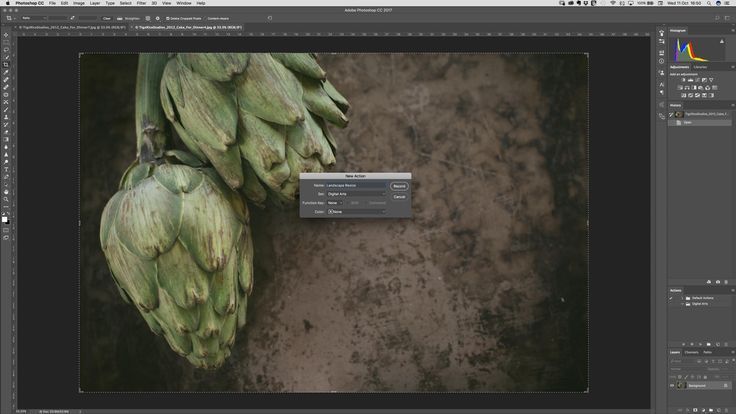Screen dimensions: 736x414
Task: Click the action Name text field
Action: tap(356, 185)
